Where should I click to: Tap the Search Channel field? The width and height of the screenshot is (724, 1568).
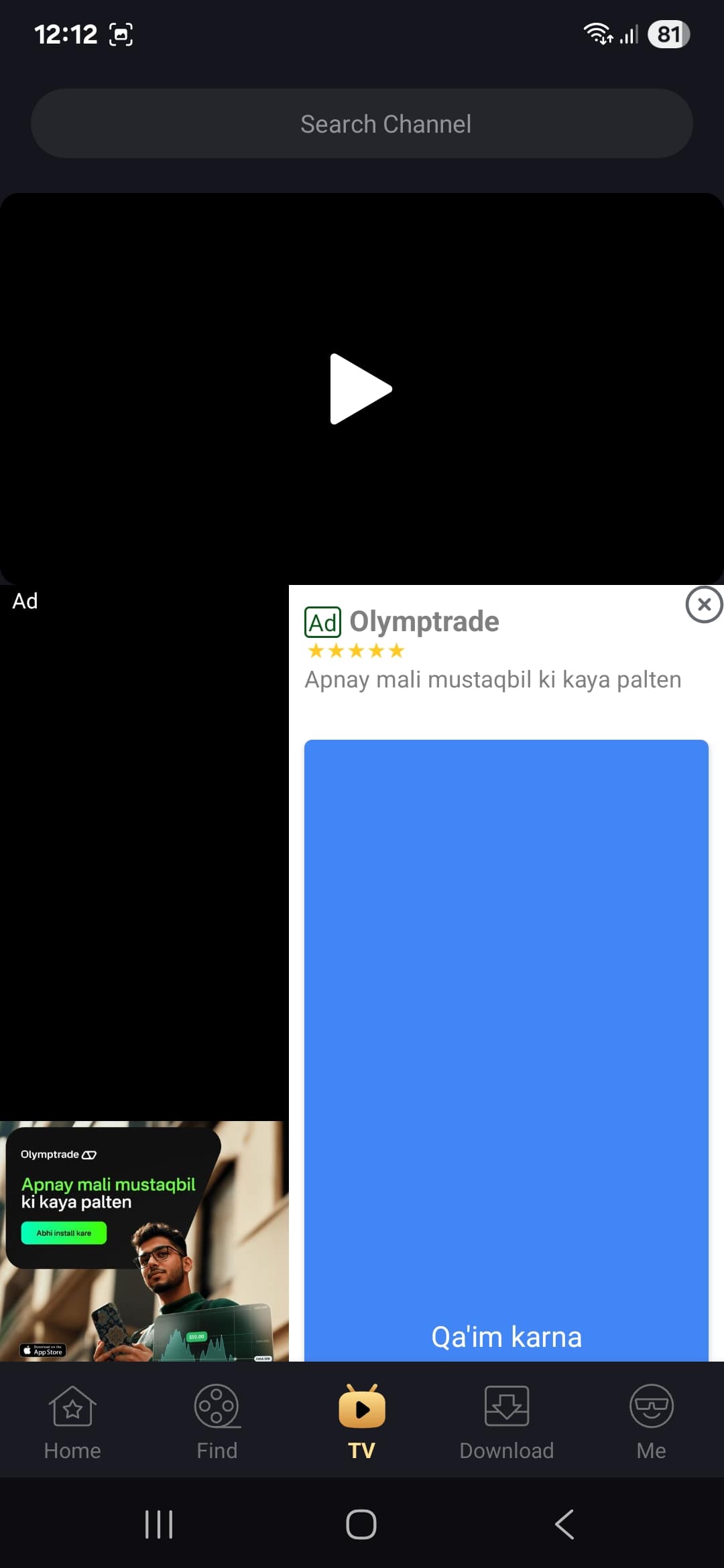[362, 123]
